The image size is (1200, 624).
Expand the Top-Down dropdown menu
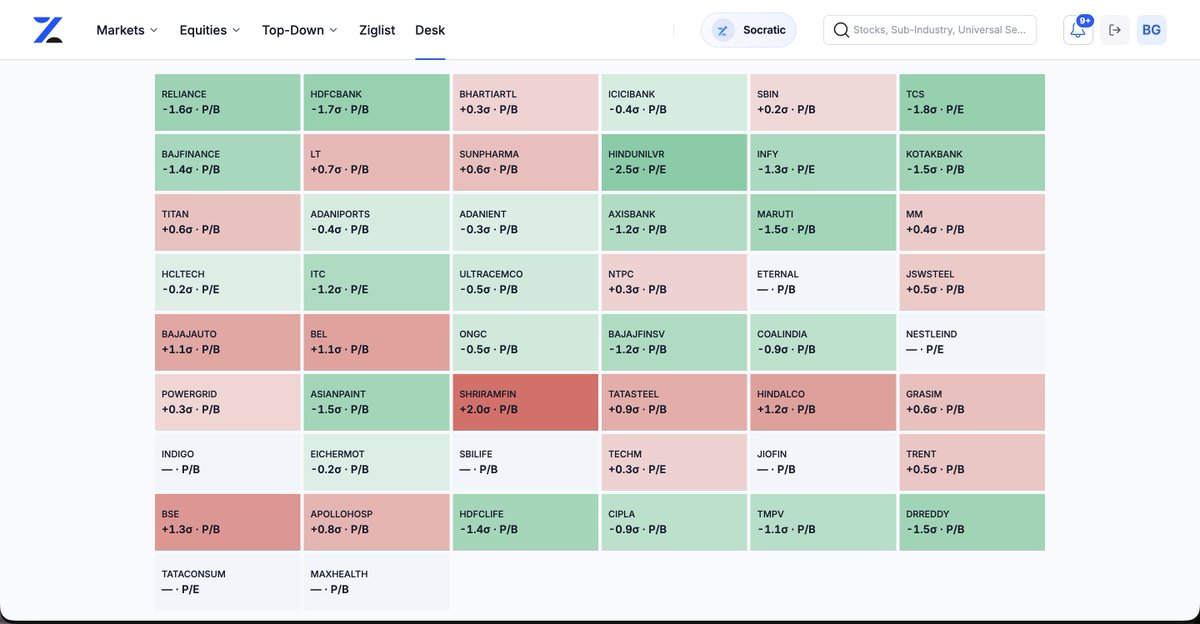click(300, 30)
